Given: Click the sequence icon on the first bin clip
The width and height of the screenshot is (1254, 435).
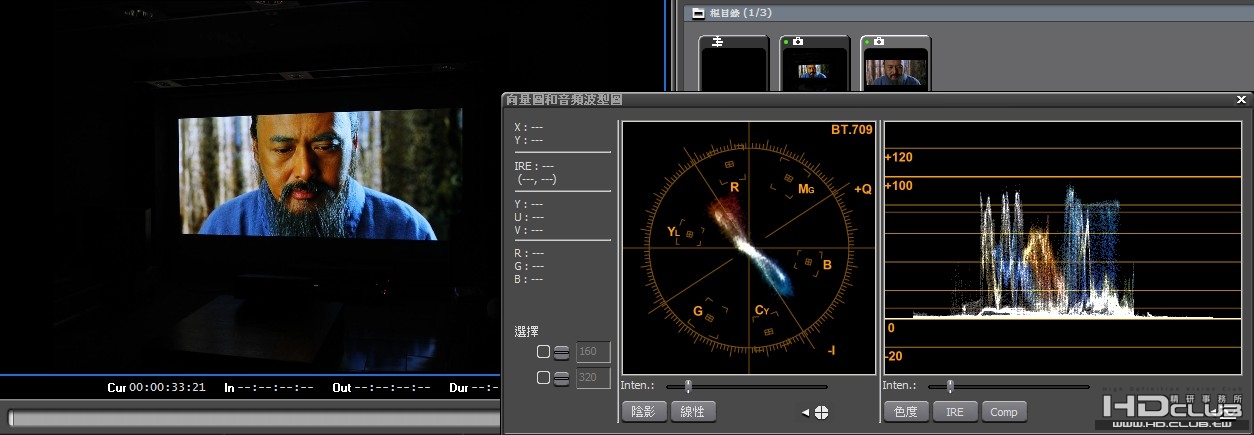Looking at the screenshot, I should coord(717,42).
